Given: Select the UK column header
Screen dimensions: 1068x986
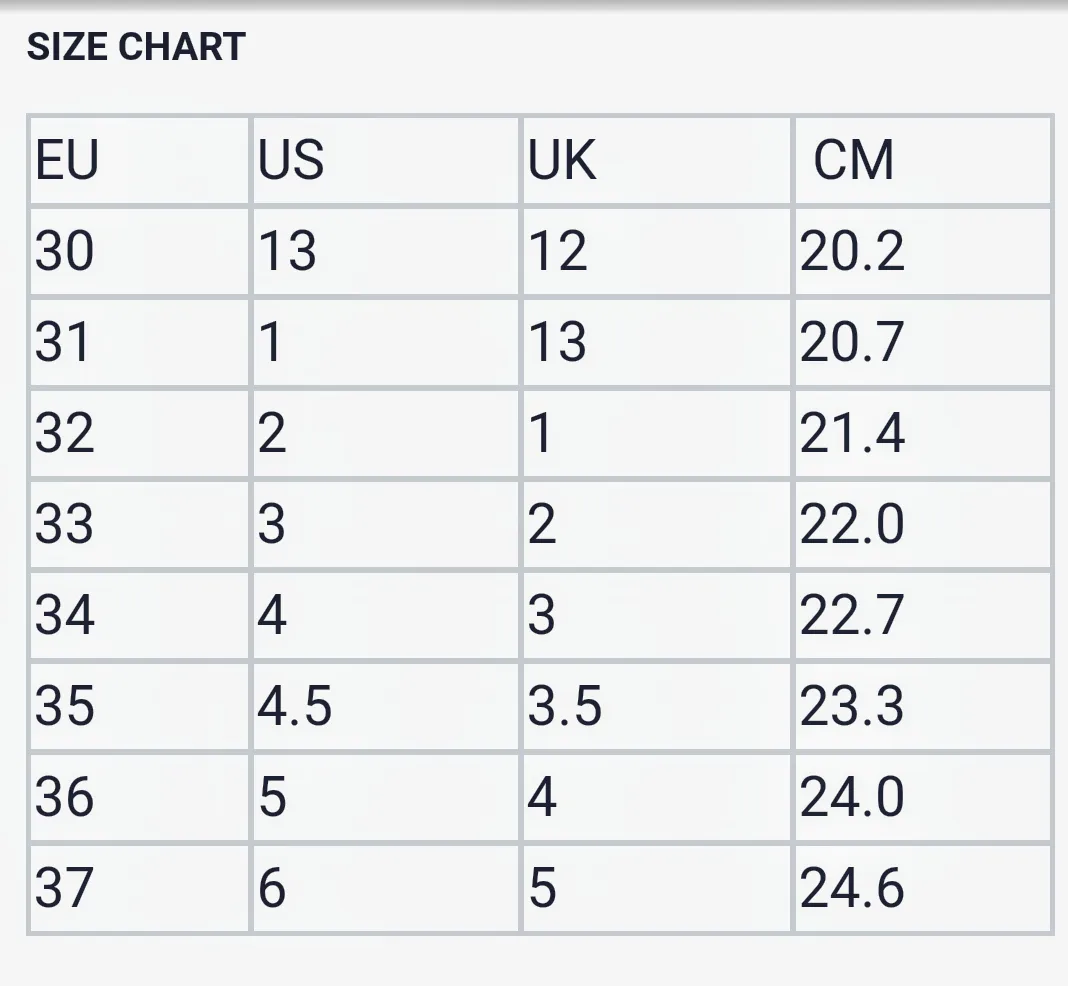Looking at the screenshot, I should pyautogui.click(x=656, y=160).
